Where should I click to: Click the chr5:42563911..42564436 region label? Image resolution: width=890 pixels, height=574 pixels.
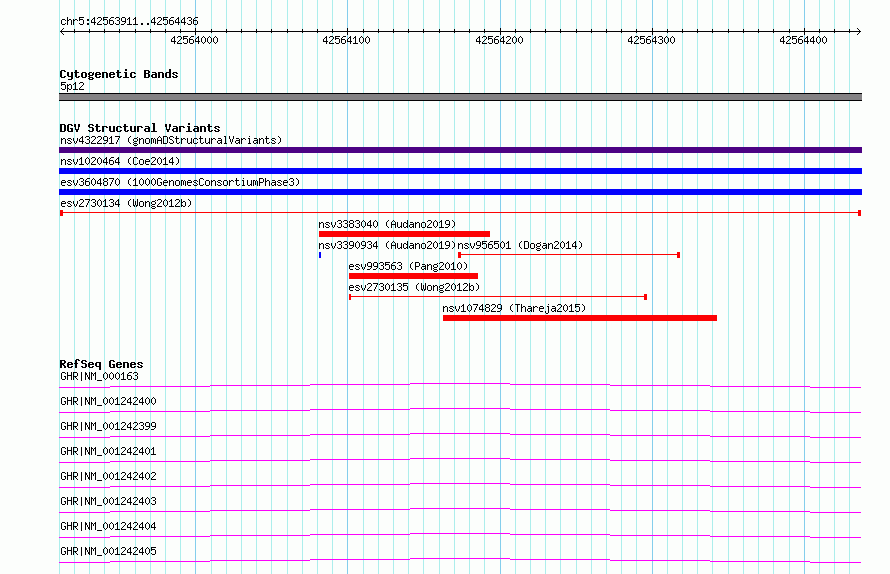click(x=129, y=21)
